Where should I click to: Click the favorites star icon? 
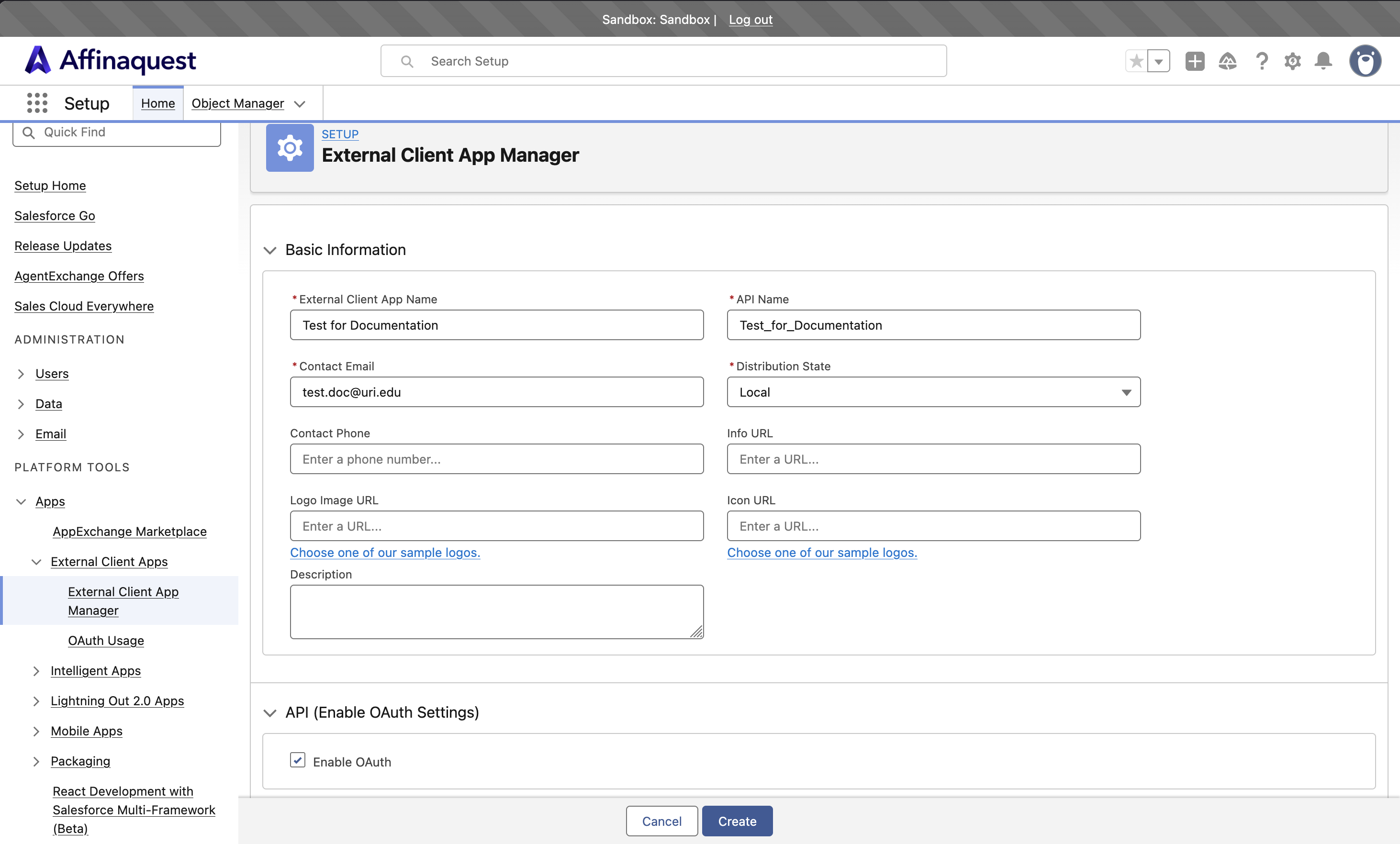[1136, 61]
